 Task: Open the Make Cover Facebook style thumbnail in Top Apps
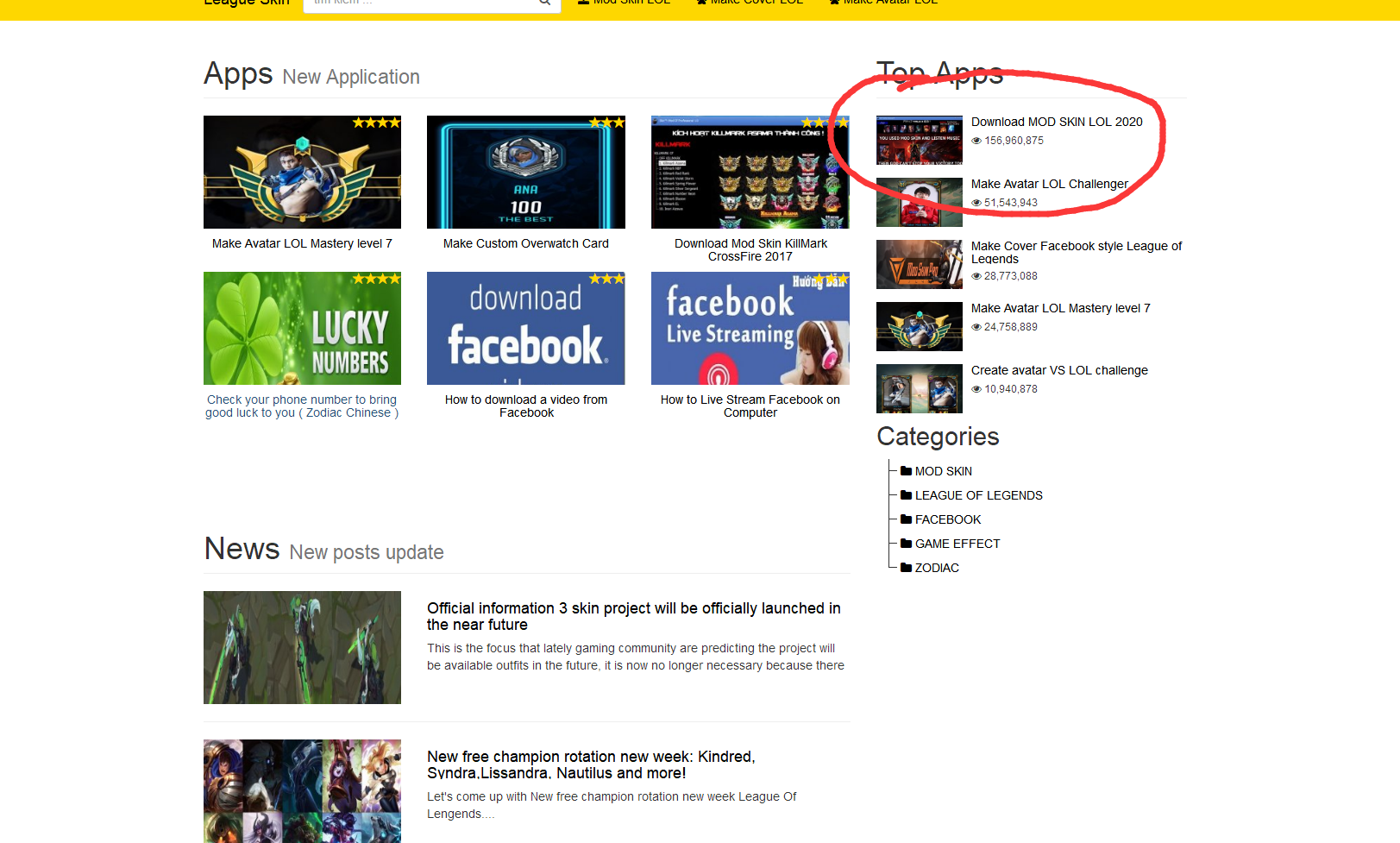[920, 264]
